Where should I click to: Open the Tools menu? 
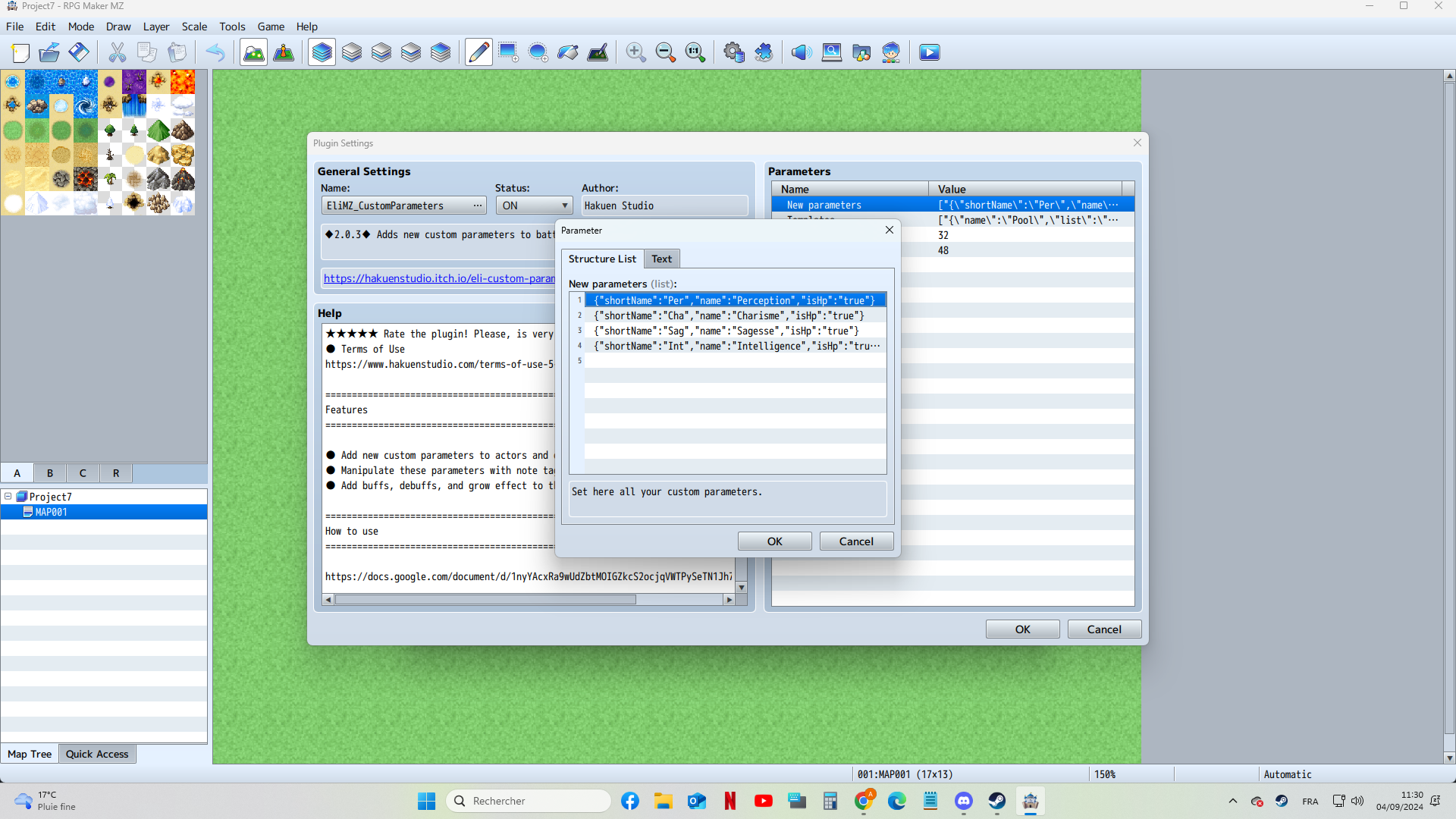coord(232,27)
